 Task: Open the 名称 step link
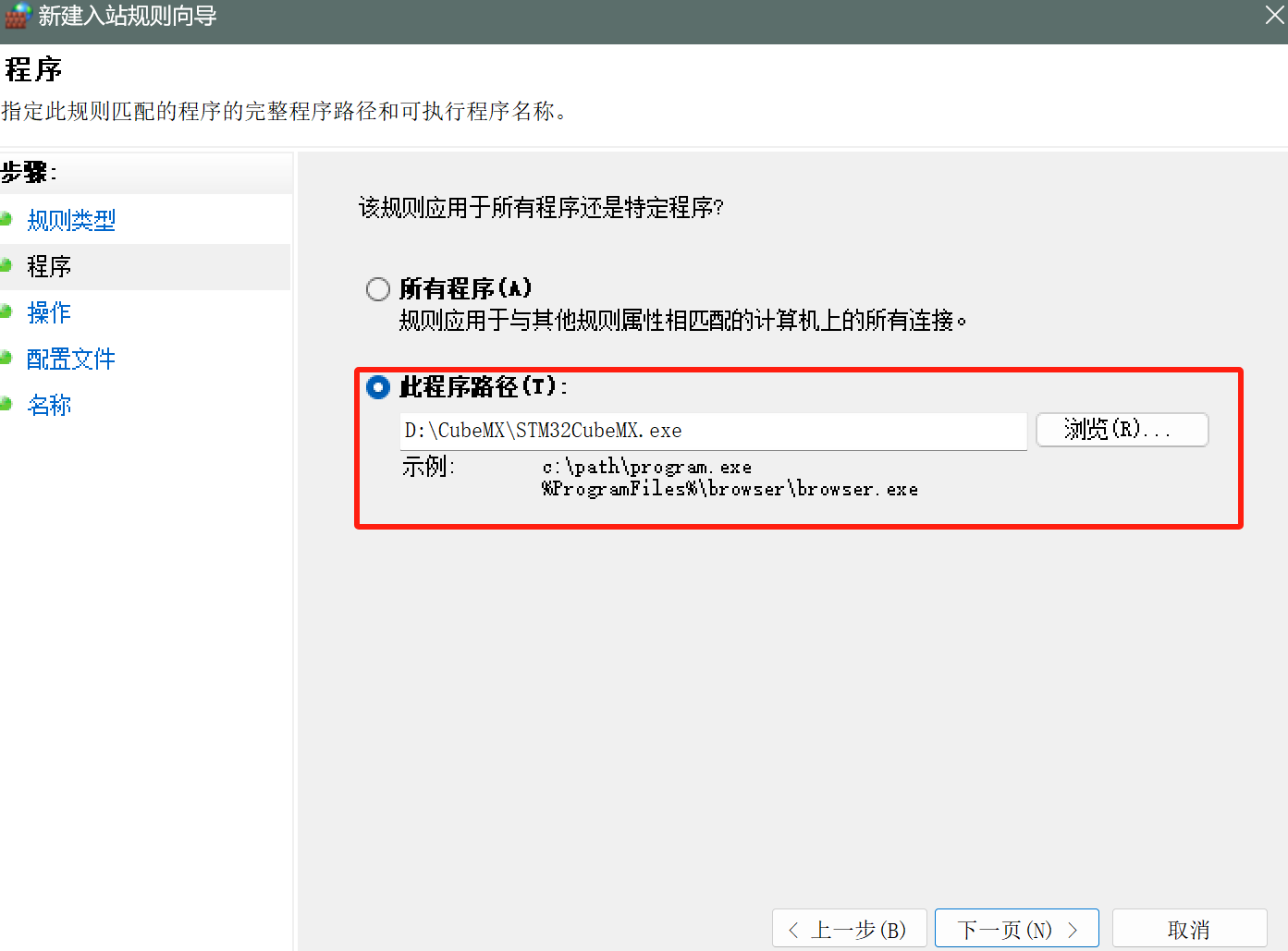point(49,405)
